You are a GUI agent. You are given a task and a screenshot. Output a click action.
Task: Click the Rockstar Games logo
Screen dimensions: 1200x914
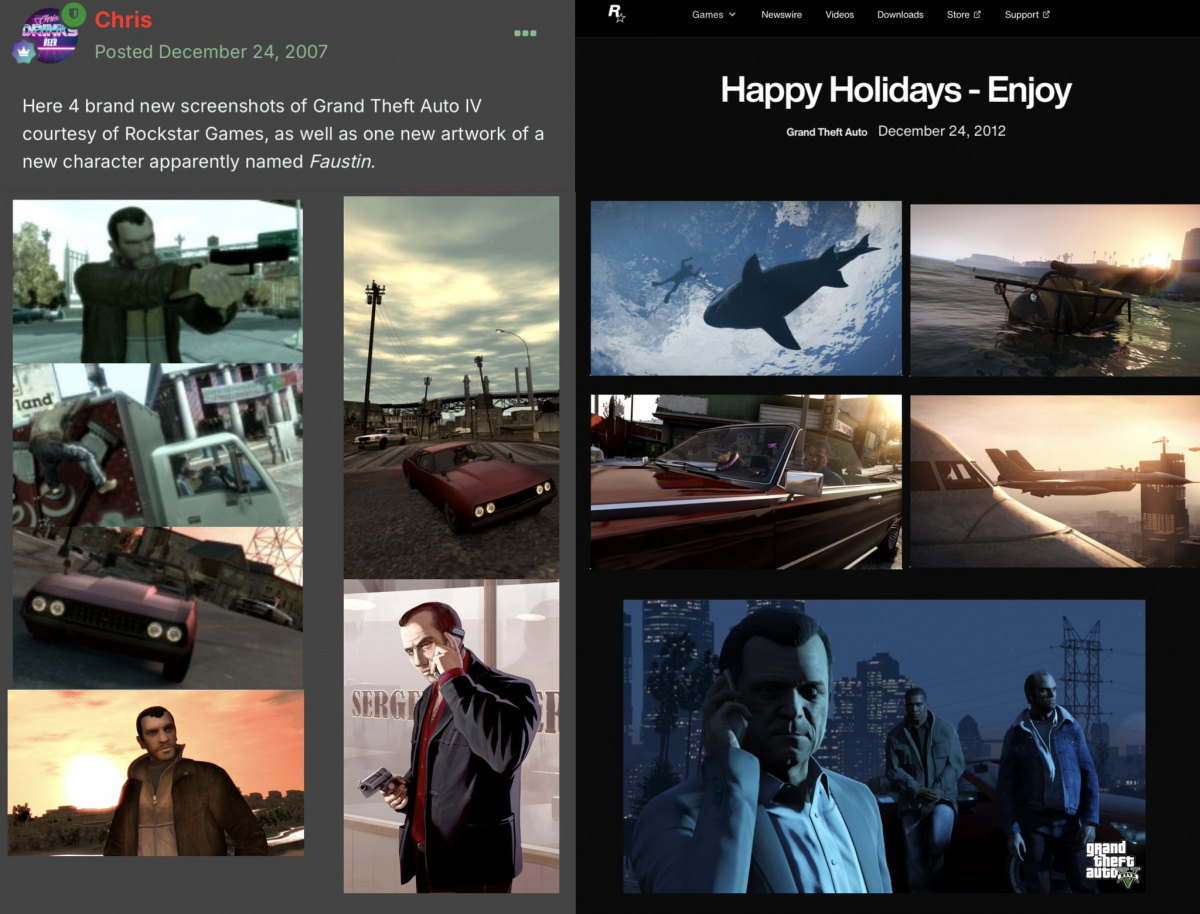point(616,13)
